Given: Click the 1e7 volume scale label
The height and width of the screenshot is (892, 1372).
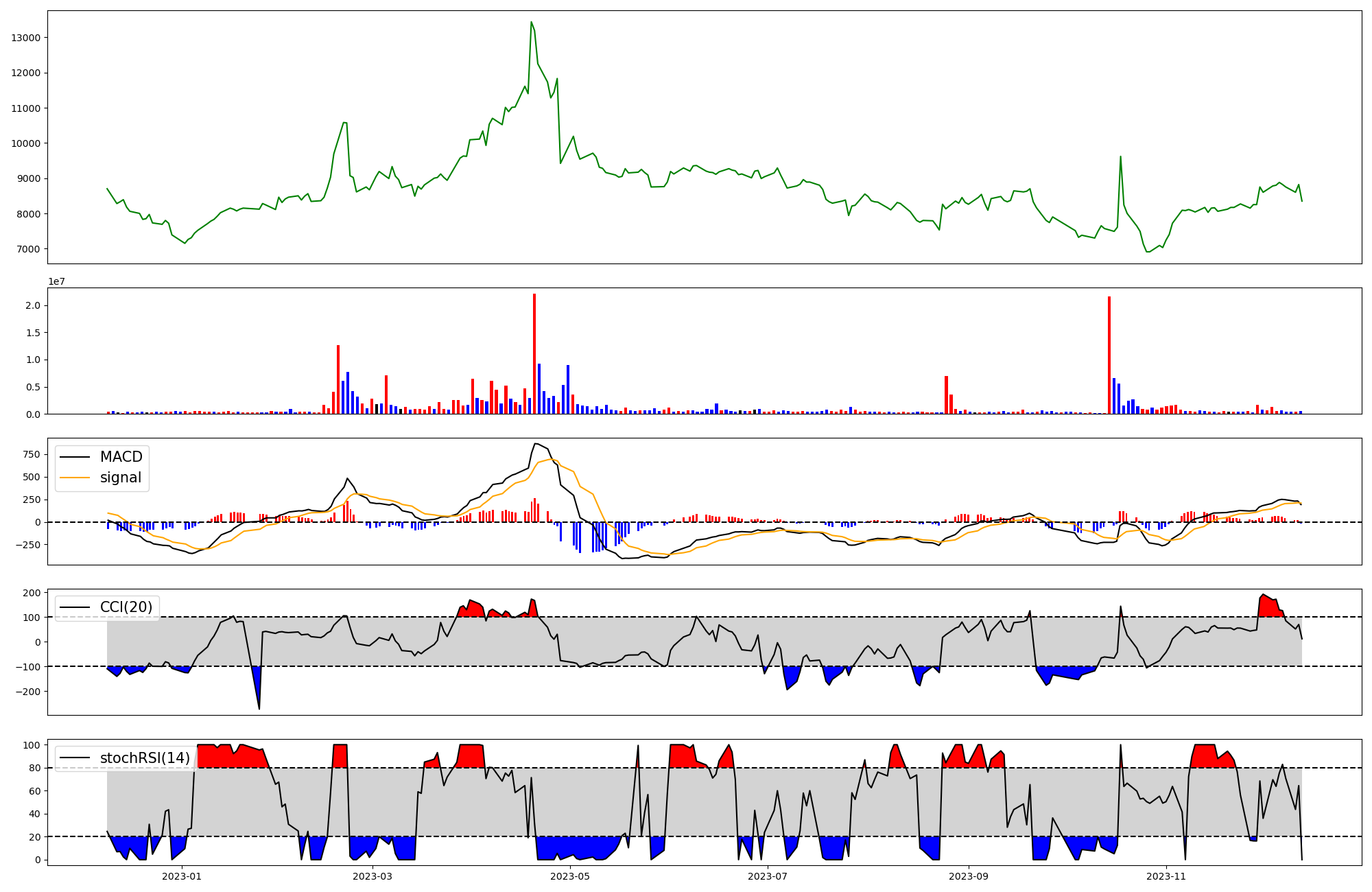Looking at the screenshot, I should pyautogui.click(x=56, y=281).
